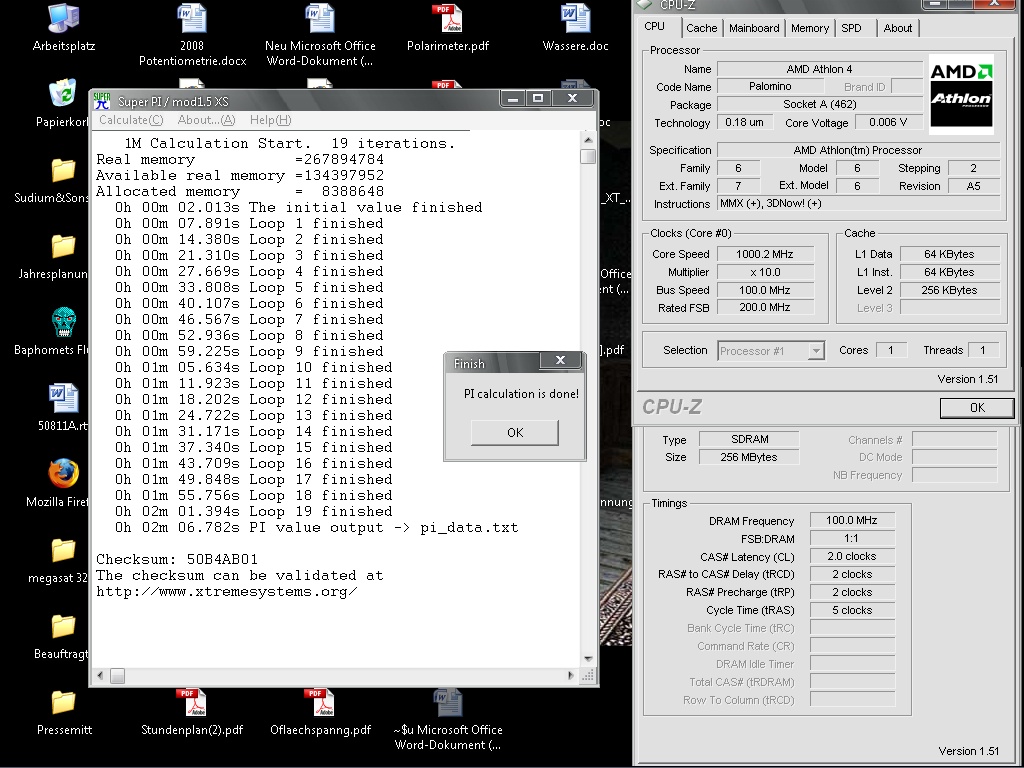Image resolution: width=1024 pixels, height=768 pixels.
Task: Click the Super PI vertical scrollbar up arrow
Action: click(588, 140)
